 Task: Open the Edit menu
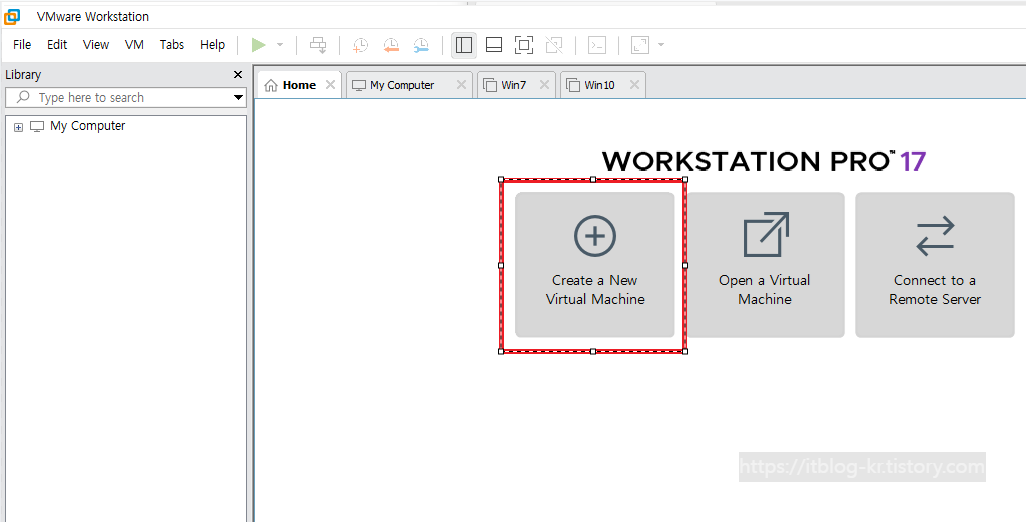tap(57, 44)
